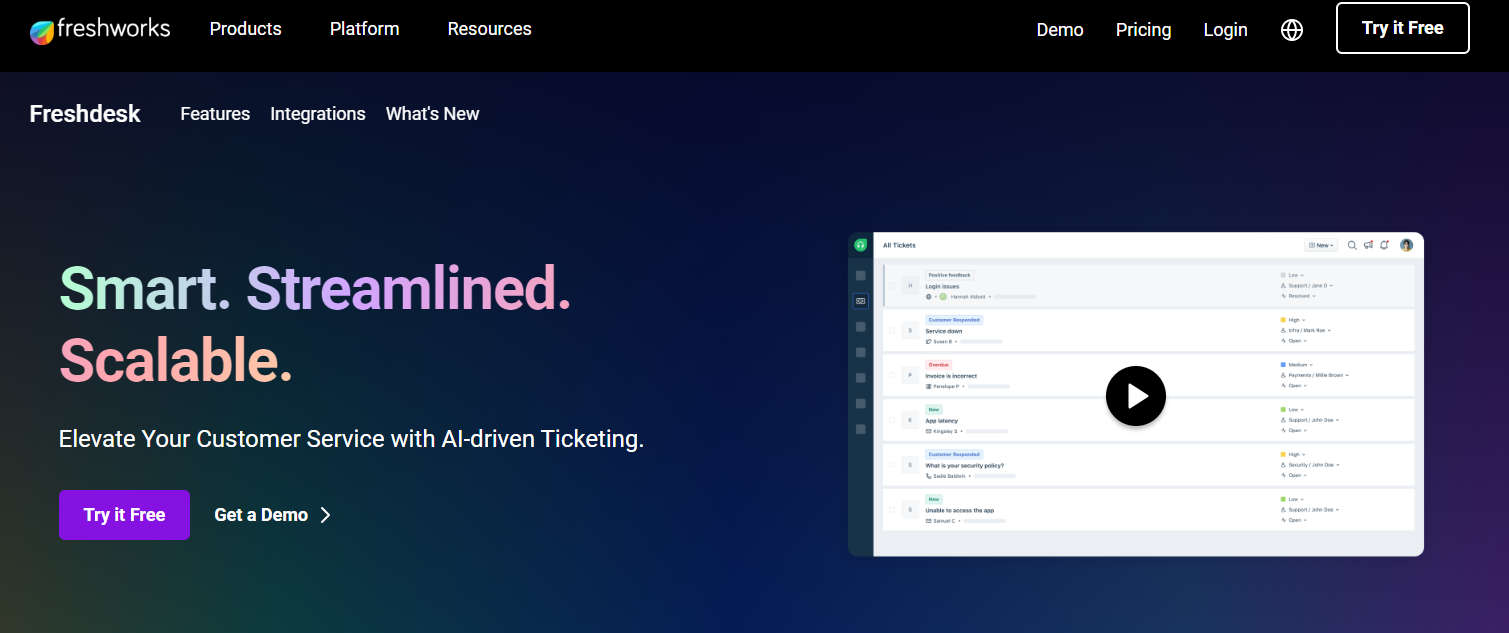
Task: Click the search magnifier in the All Tickets bar
Action: 1352,245
